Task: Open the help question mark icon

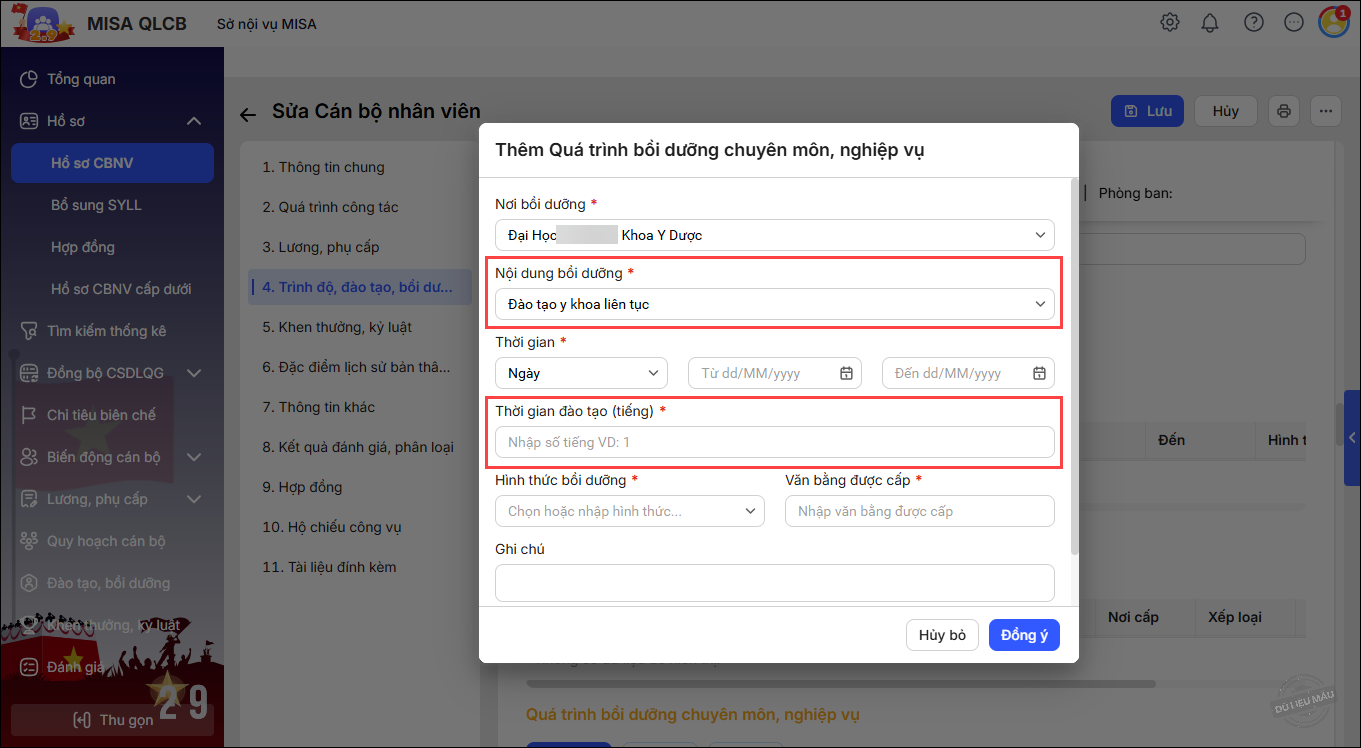Action: tap(1252, 23)
